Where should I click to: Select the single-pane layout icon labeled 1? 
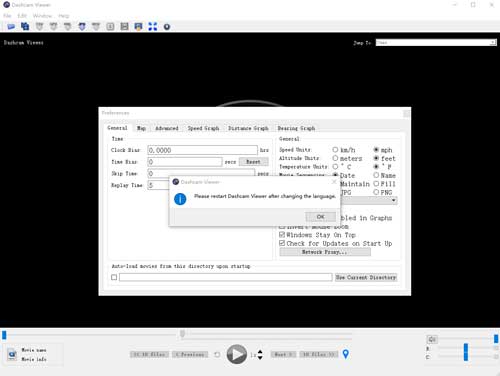[110, 26]
